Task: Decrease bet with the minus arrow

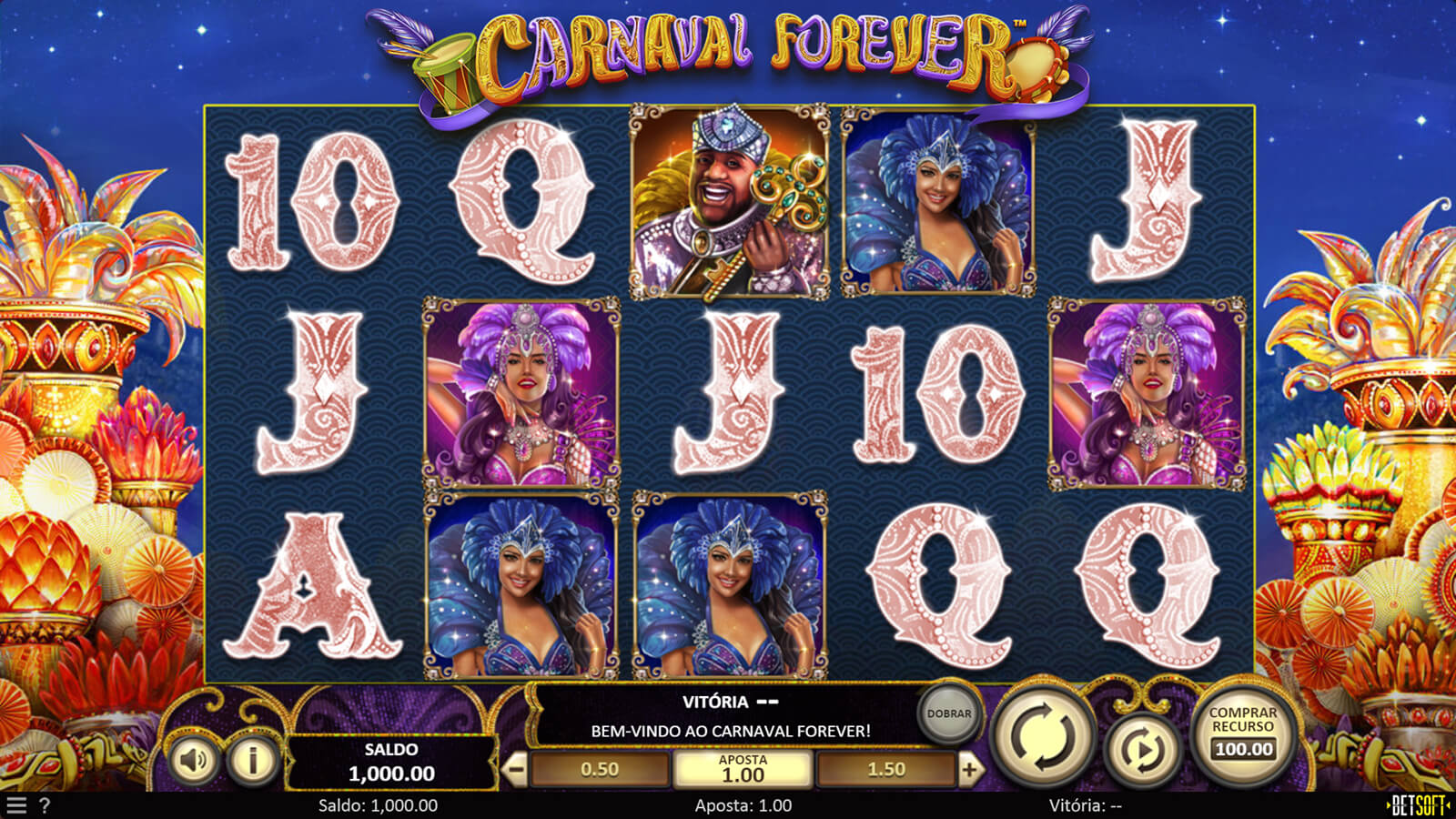Action: coord(515,770)
